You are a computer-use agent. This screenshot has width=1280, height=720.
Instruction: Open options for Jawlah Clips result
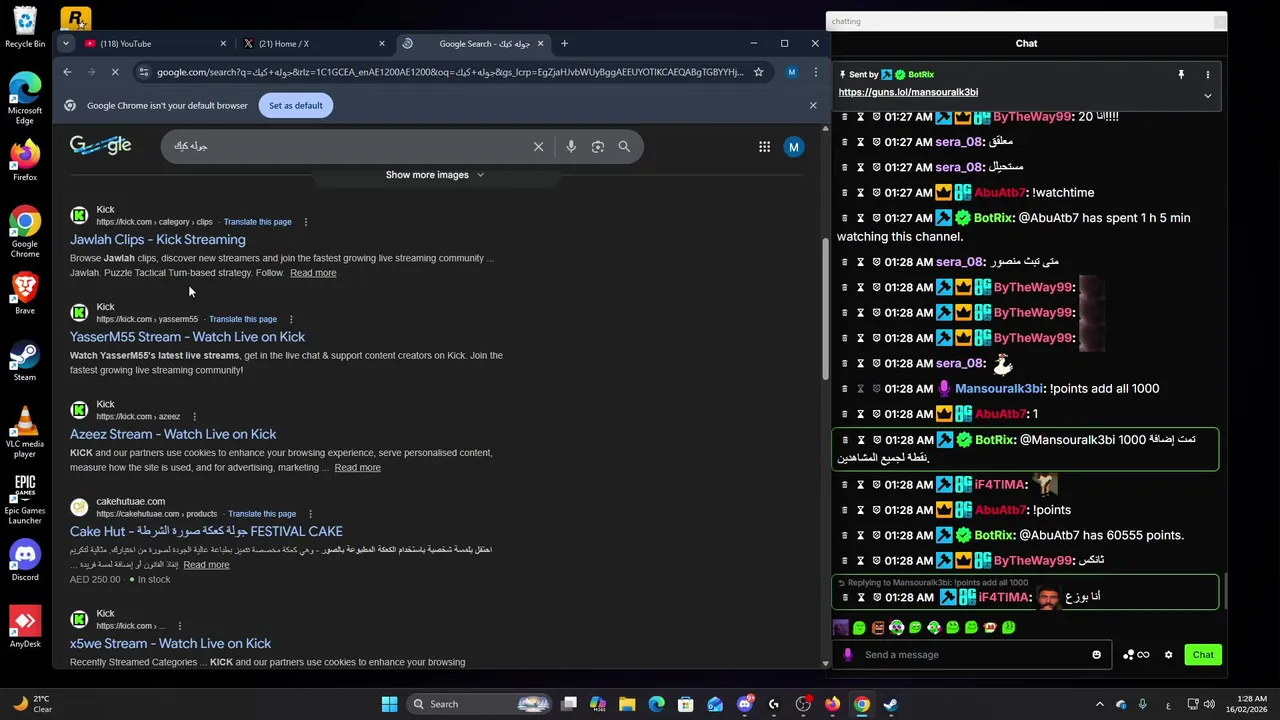[306, 222]
